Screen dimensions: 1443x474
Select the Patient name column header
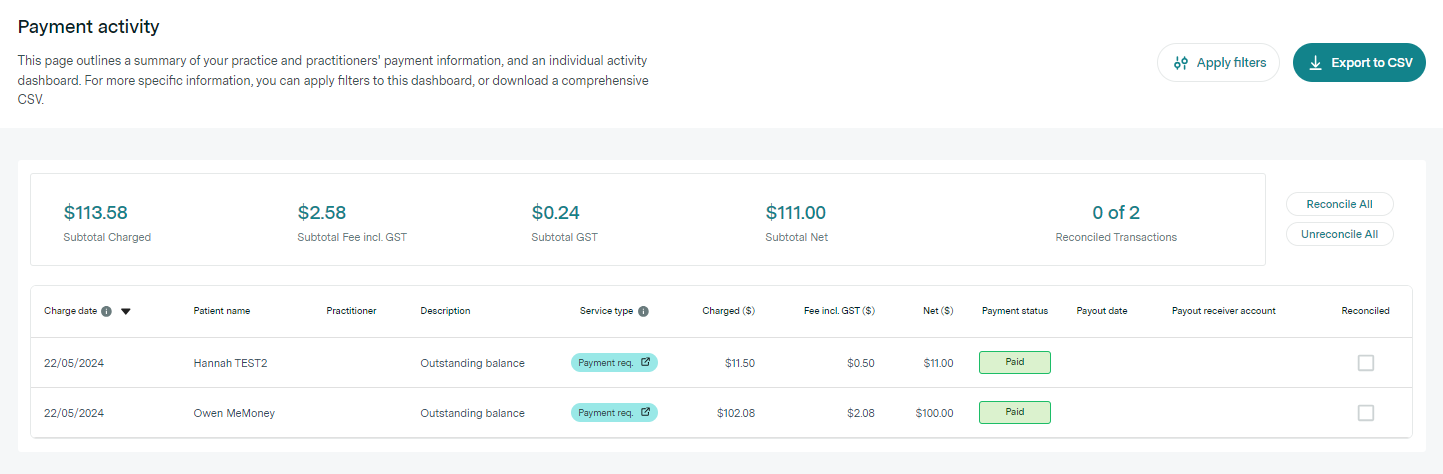(222, 311)
